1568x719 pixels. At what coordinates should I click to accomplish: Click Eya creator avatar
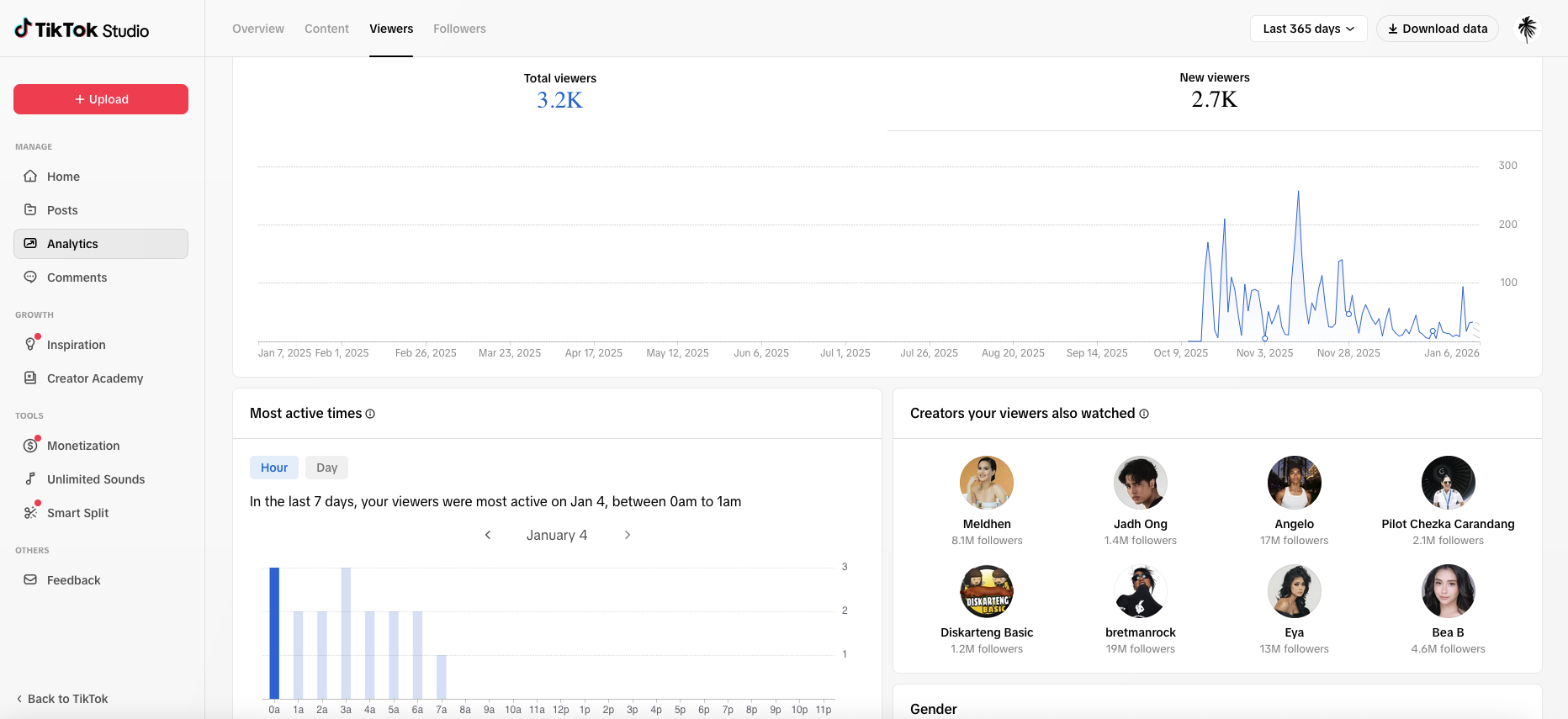click(x=1295, y=591)
